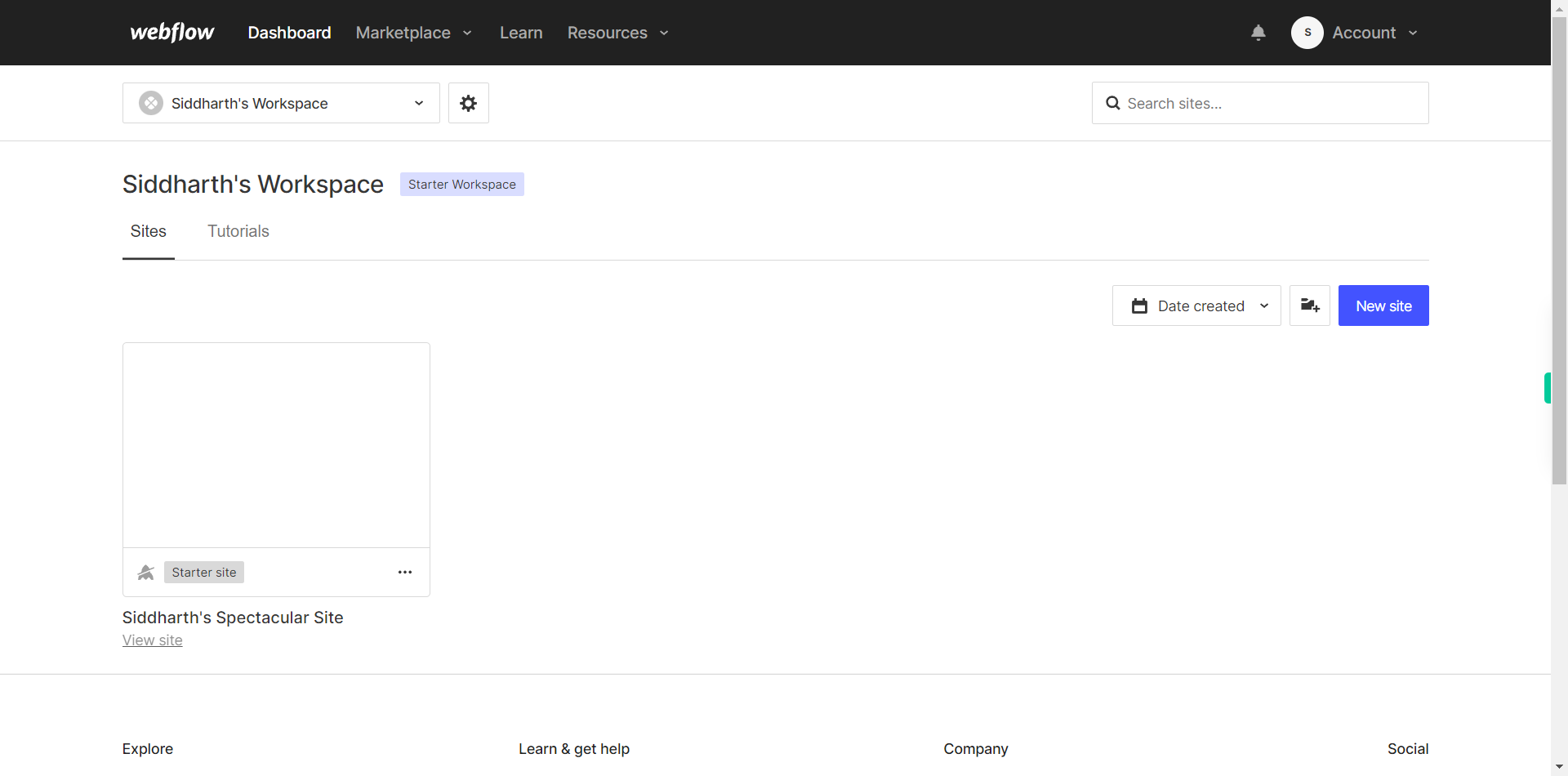Viewport: 1568px width, 776px height.
Task: Expand the Marketplace menu
Action: click(414, 33)
